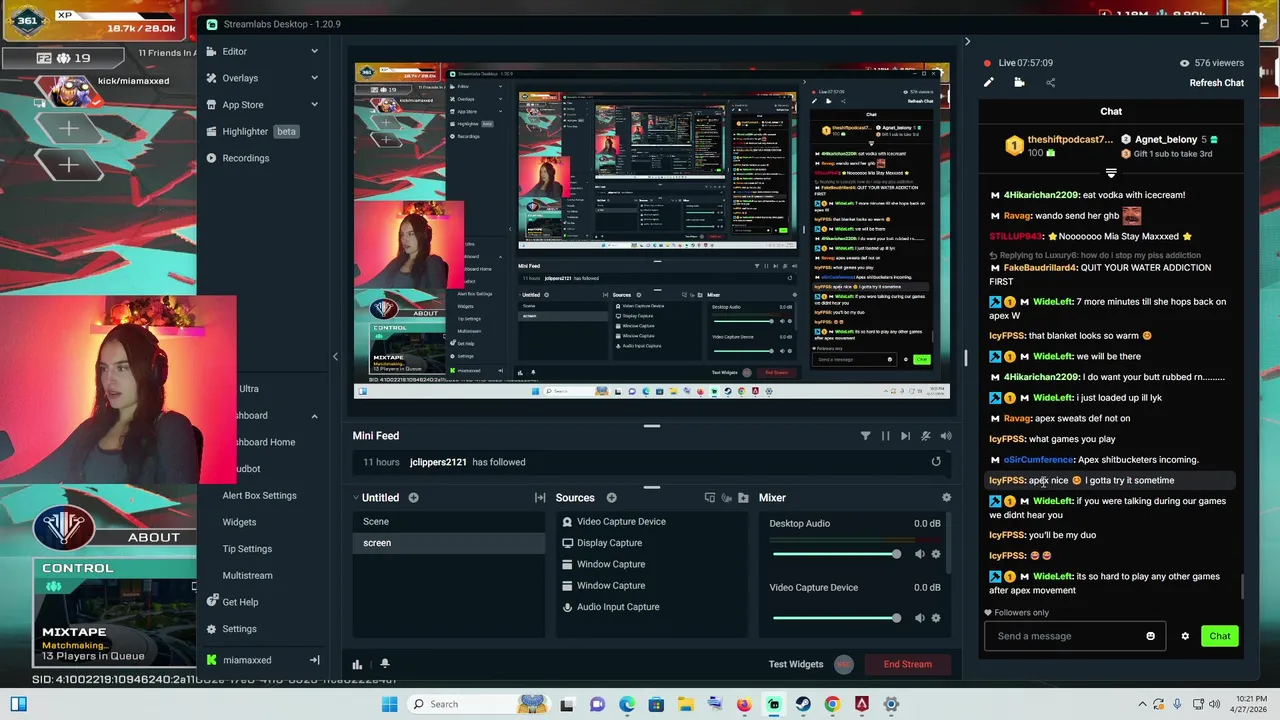Collapse the Dashboard submenu chevron

click(x=314, y=416)
